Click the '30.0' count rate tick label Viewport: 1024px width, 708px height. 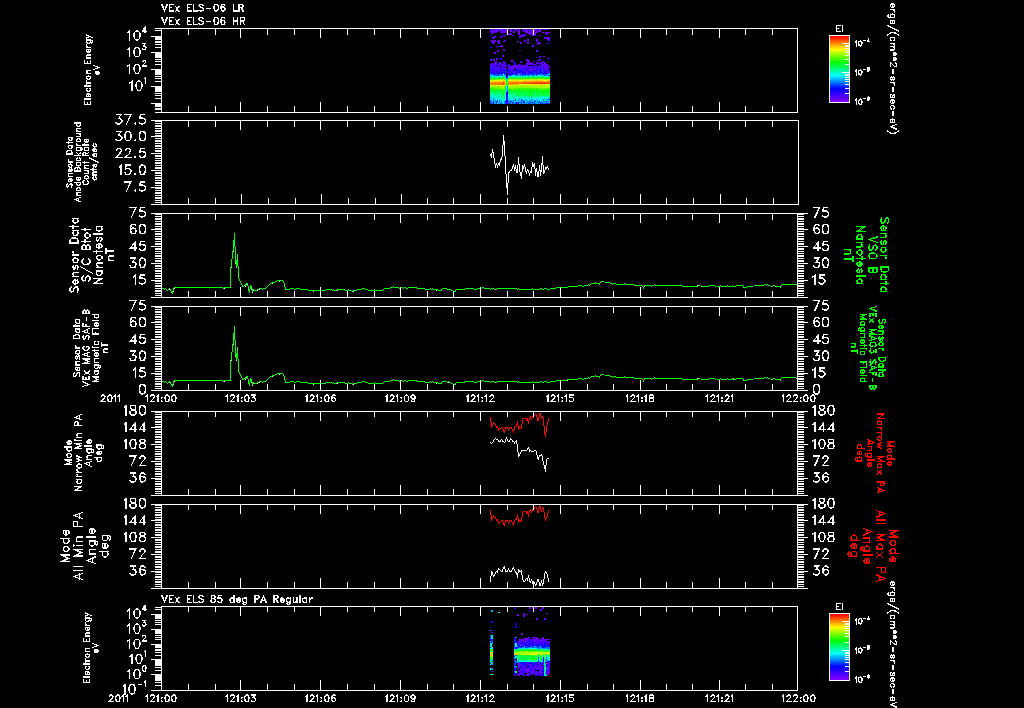[x=132, y=137]
